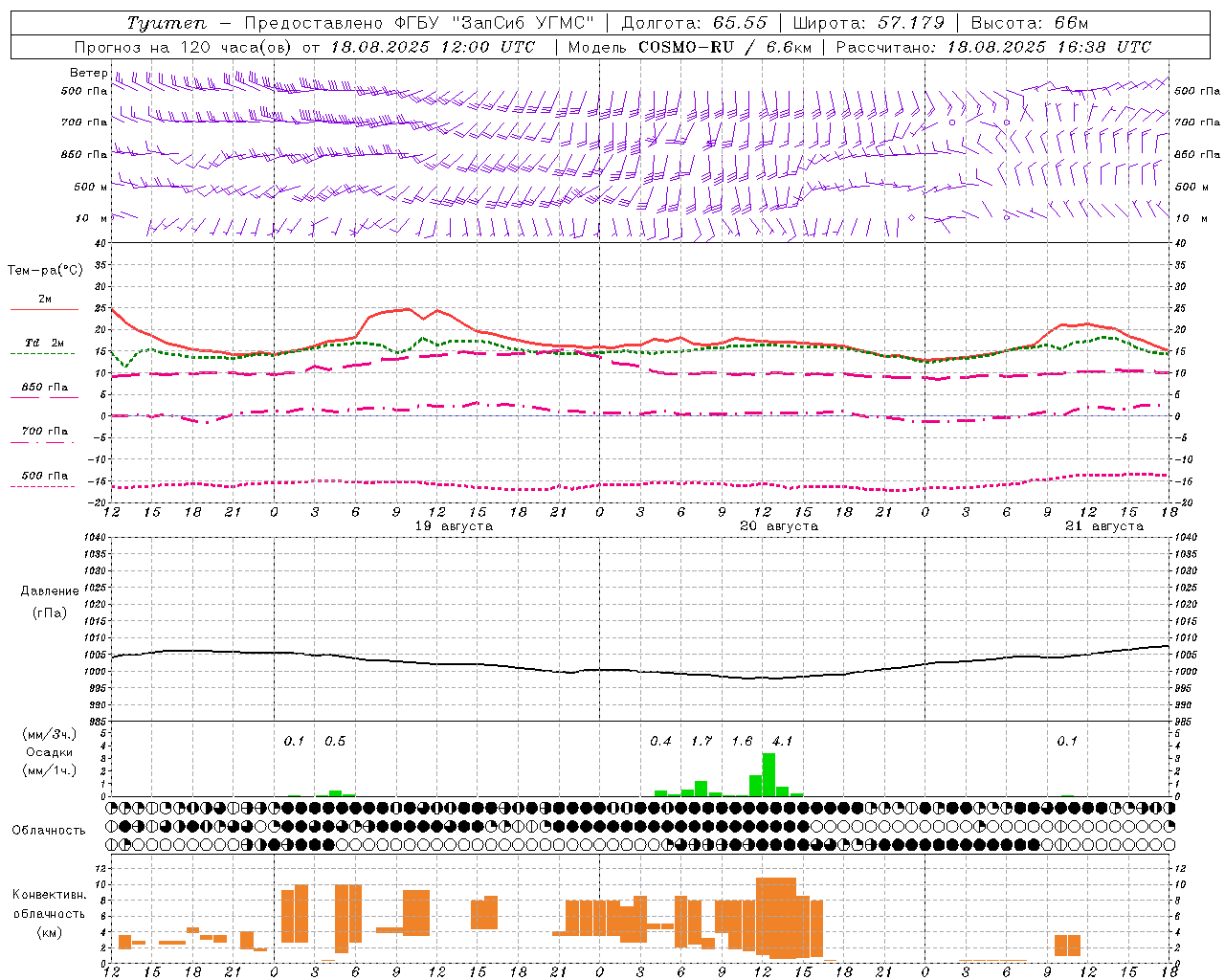Select the 'Прогноз на 120 часа(ов)' forecast text
Screen dimensions: 1225x980
(185, 47)
